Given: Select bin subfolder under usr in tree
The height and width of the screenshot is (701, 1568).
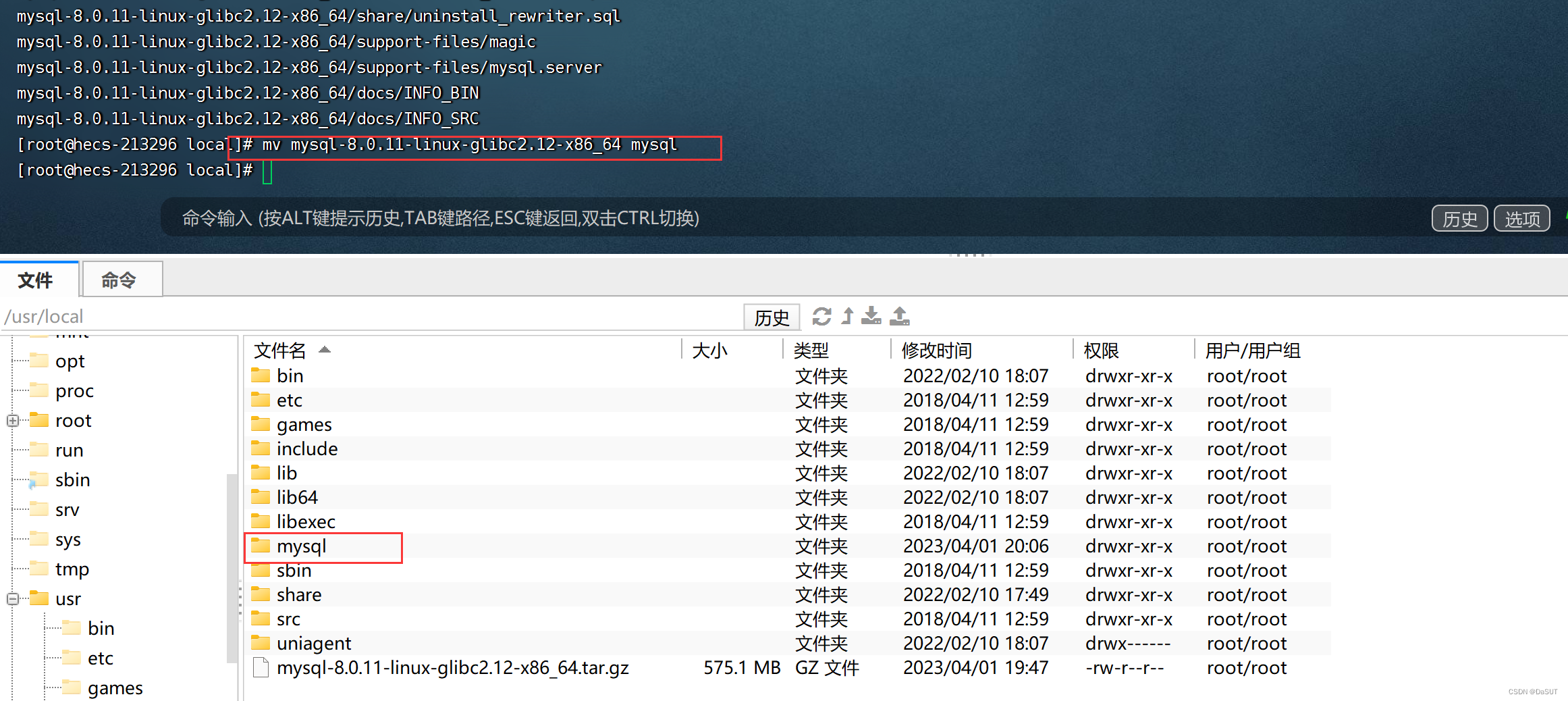Looking at the screenshot, I should click(100, 628).
